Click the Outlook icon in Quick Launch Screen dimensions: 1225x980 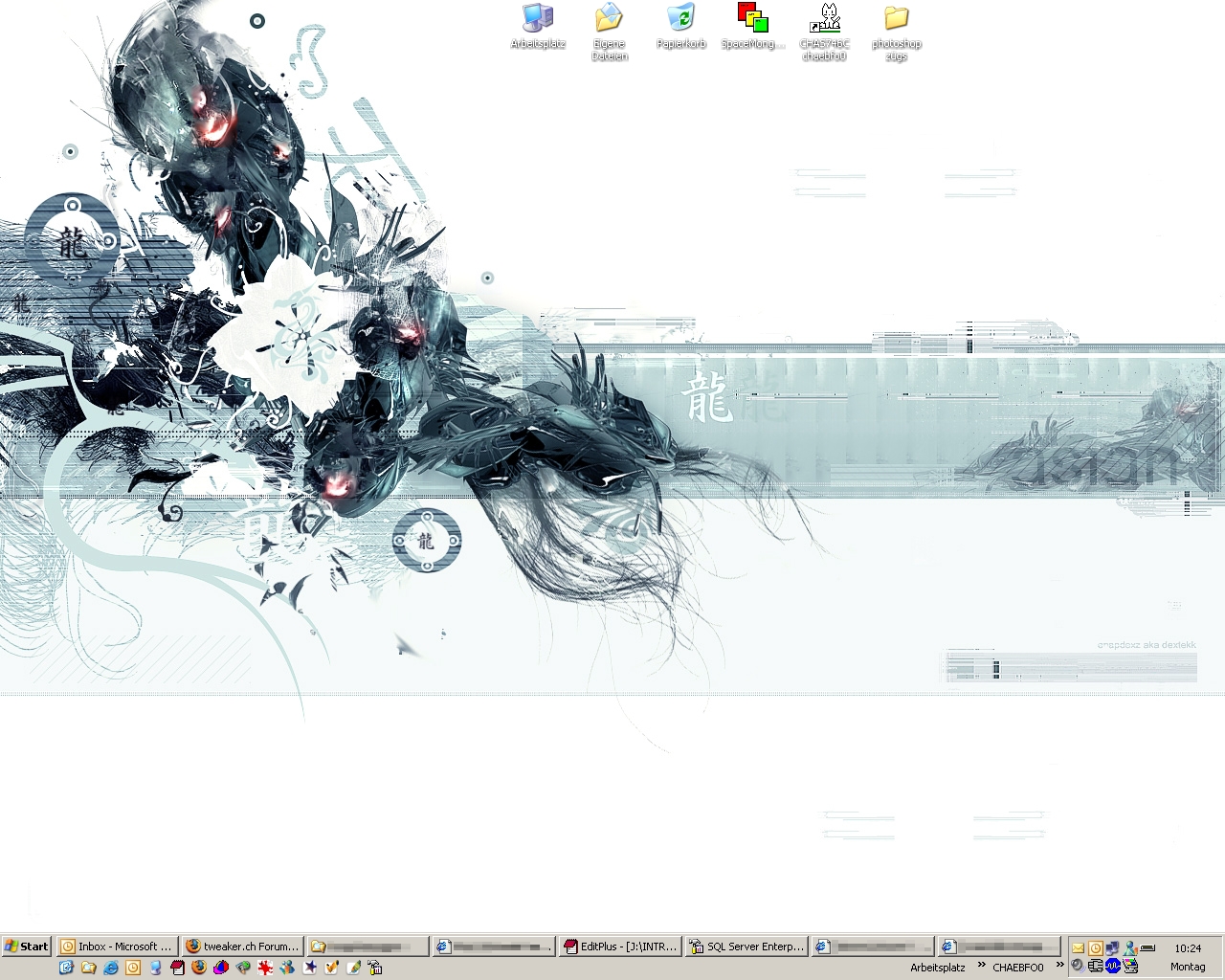(x=133, y=968)
